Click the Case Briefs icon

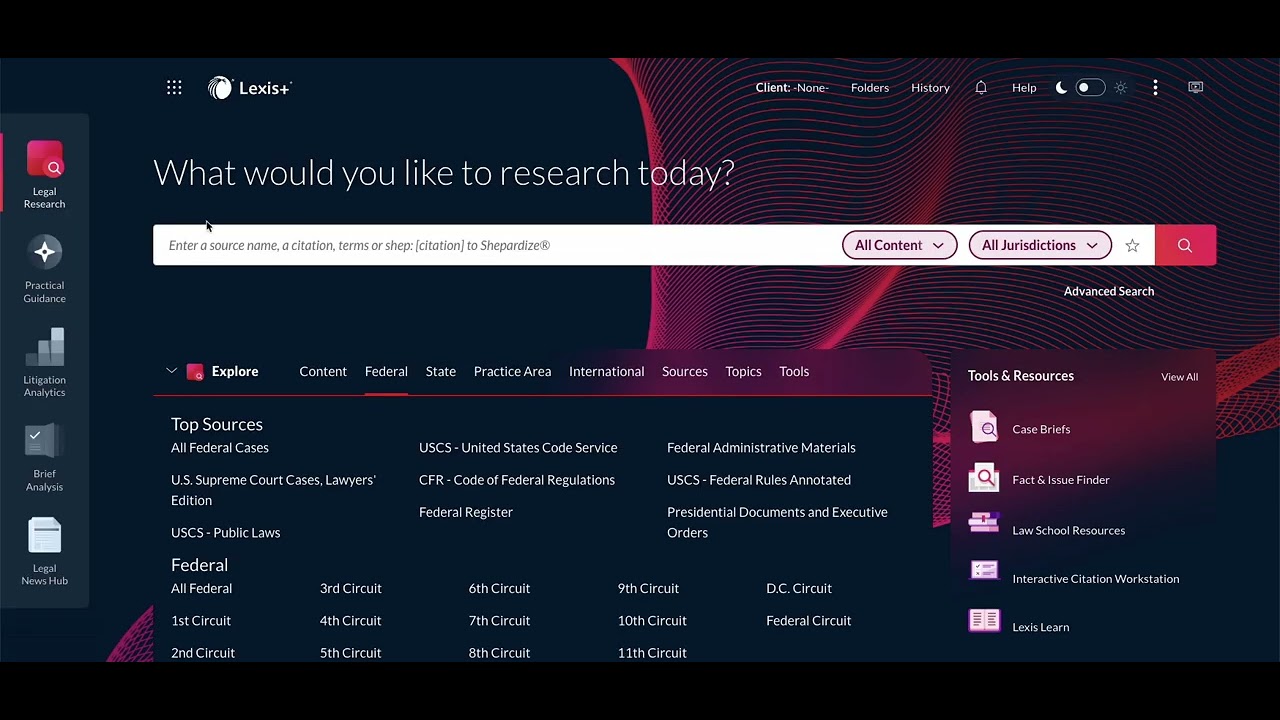point(984,428)
